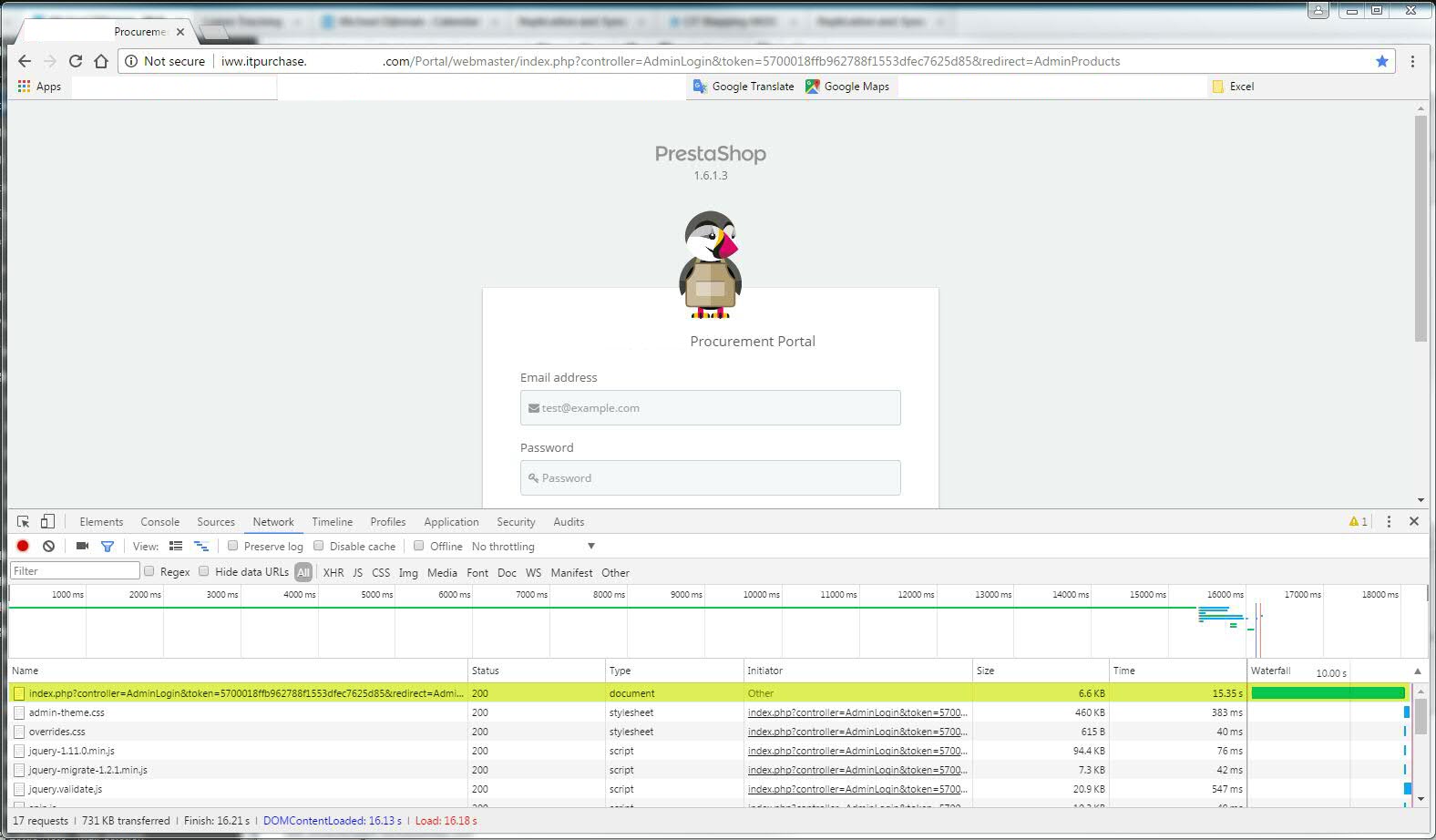Open the browser home page icon
This screenshot has height=840, width=1436.
[101, 61]
